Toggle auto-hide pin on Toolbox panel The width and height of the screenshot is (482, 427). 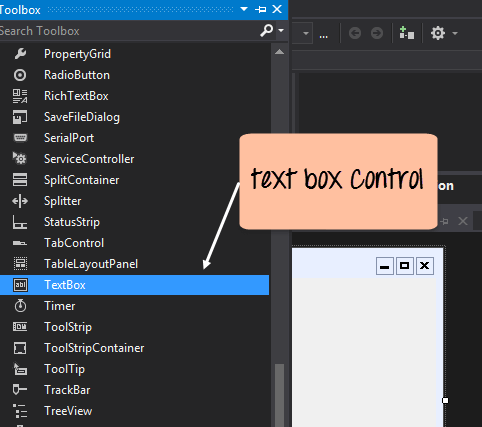(x=260, y=9)
